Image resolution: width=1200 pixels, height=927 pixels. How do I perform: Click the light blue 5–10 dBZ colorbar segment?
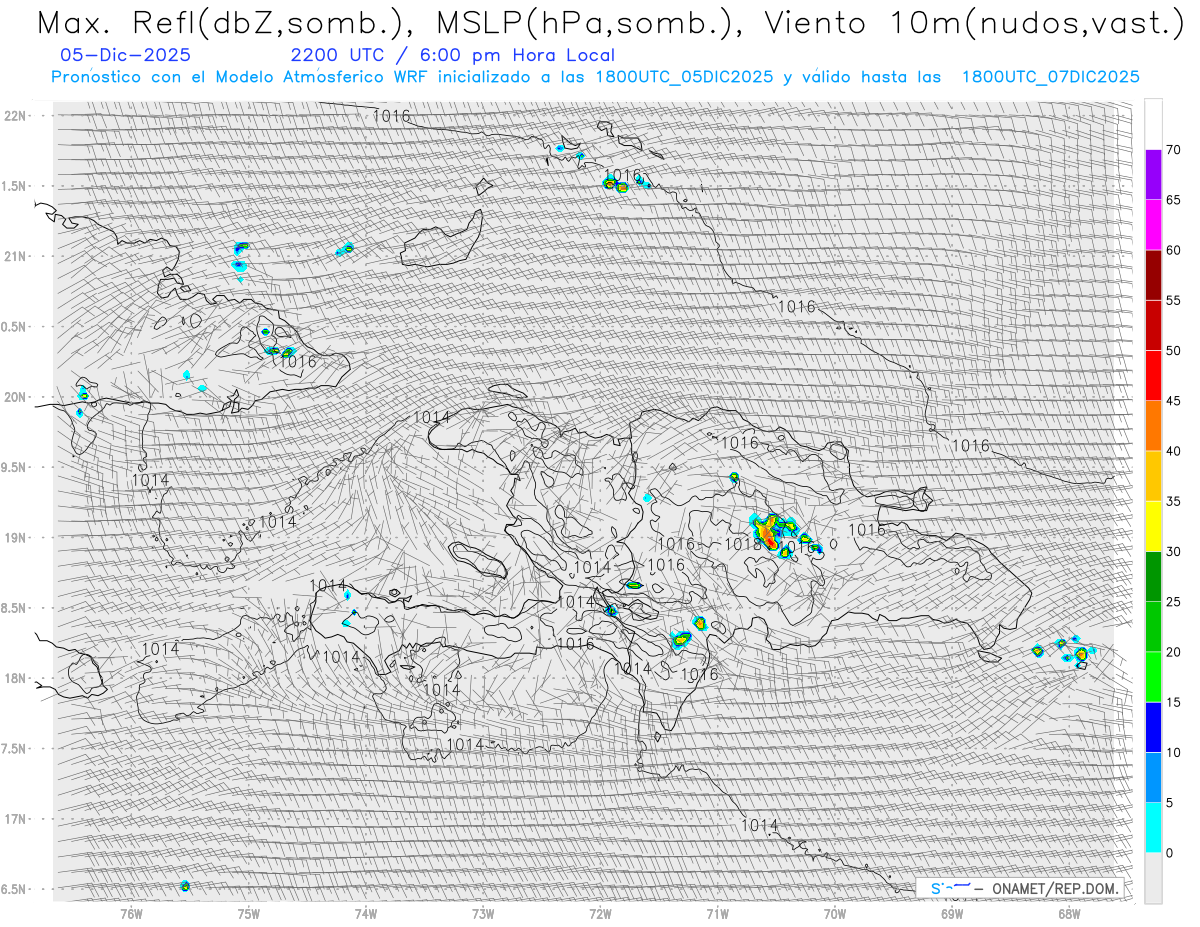click(1153, 778)
